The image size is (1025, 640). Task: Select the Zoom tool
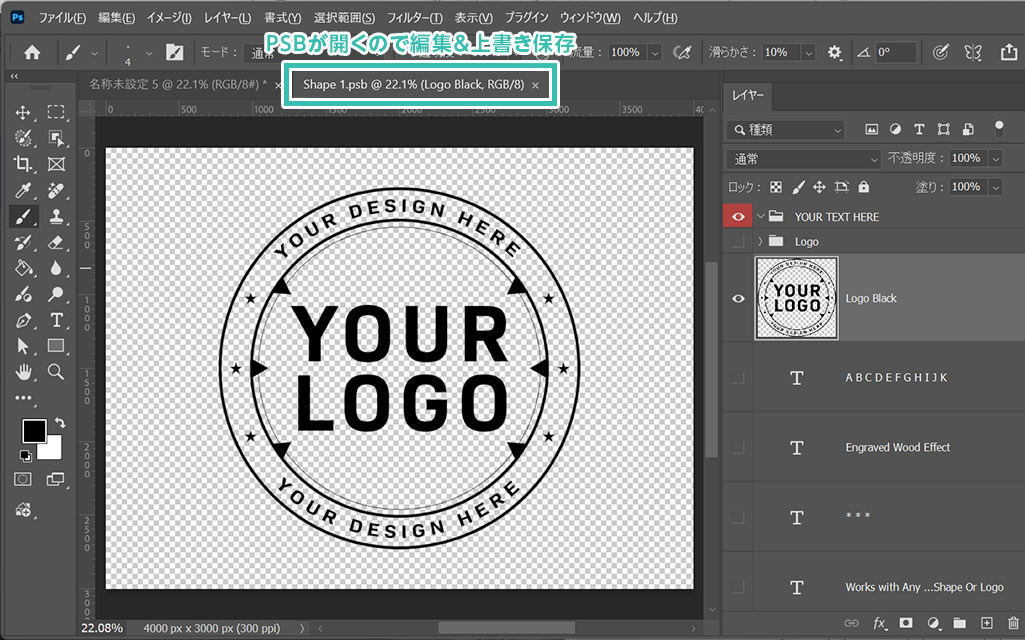coord(56,372)
